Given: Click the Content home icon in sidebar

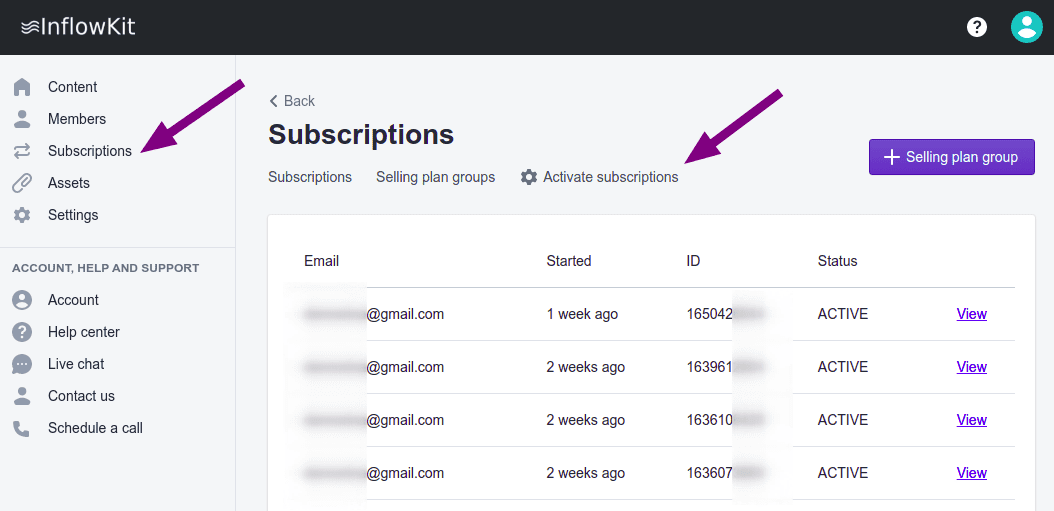Looking at the screenshot, I should click(x=22, y=87).
